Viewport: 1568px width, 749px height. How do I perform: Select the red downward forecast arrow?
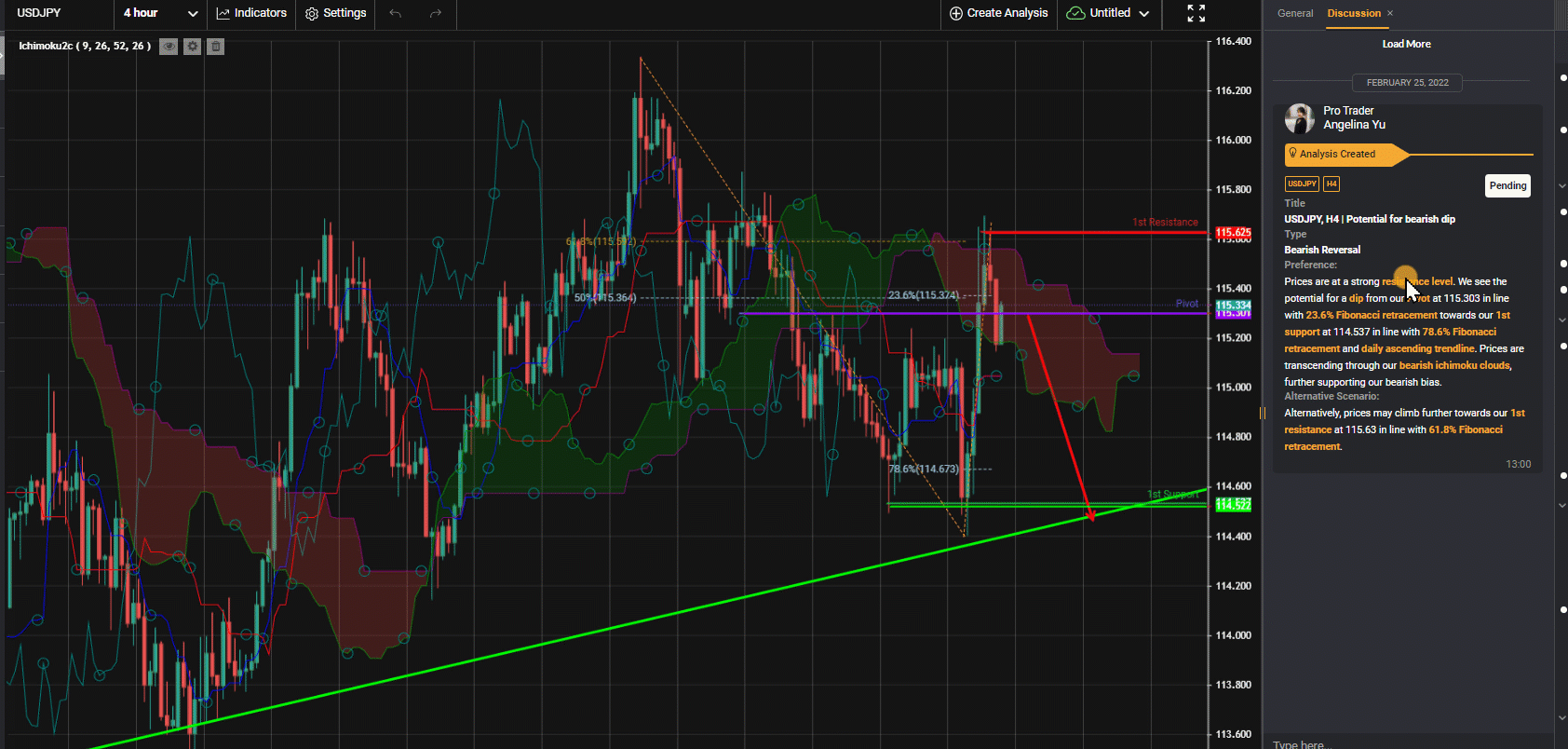point(1060,416)
